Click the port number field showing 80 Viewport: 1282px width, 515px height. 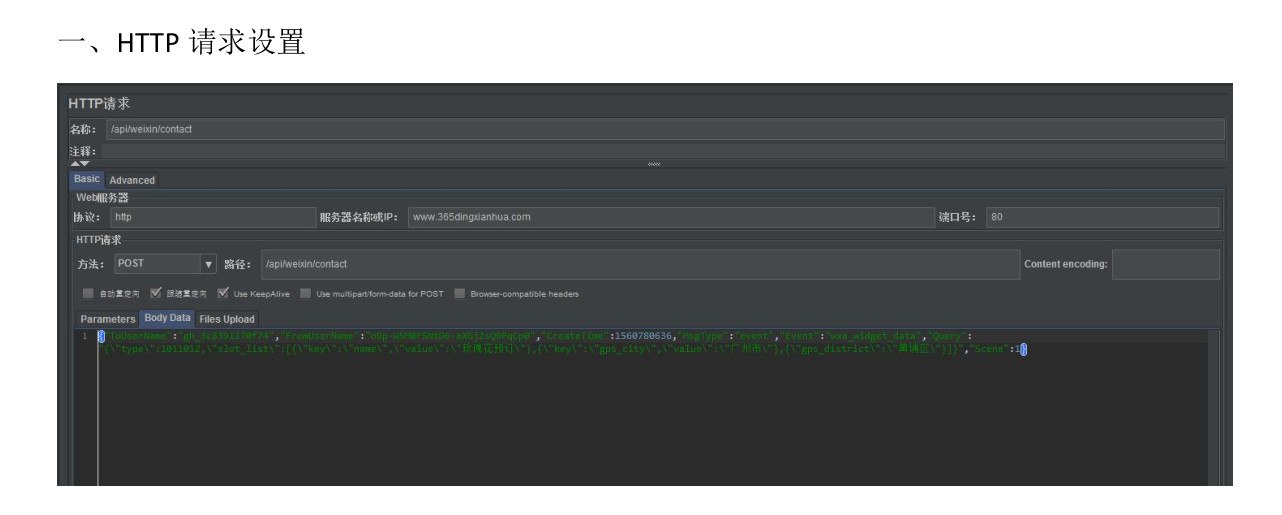[x=1102, y=218]
